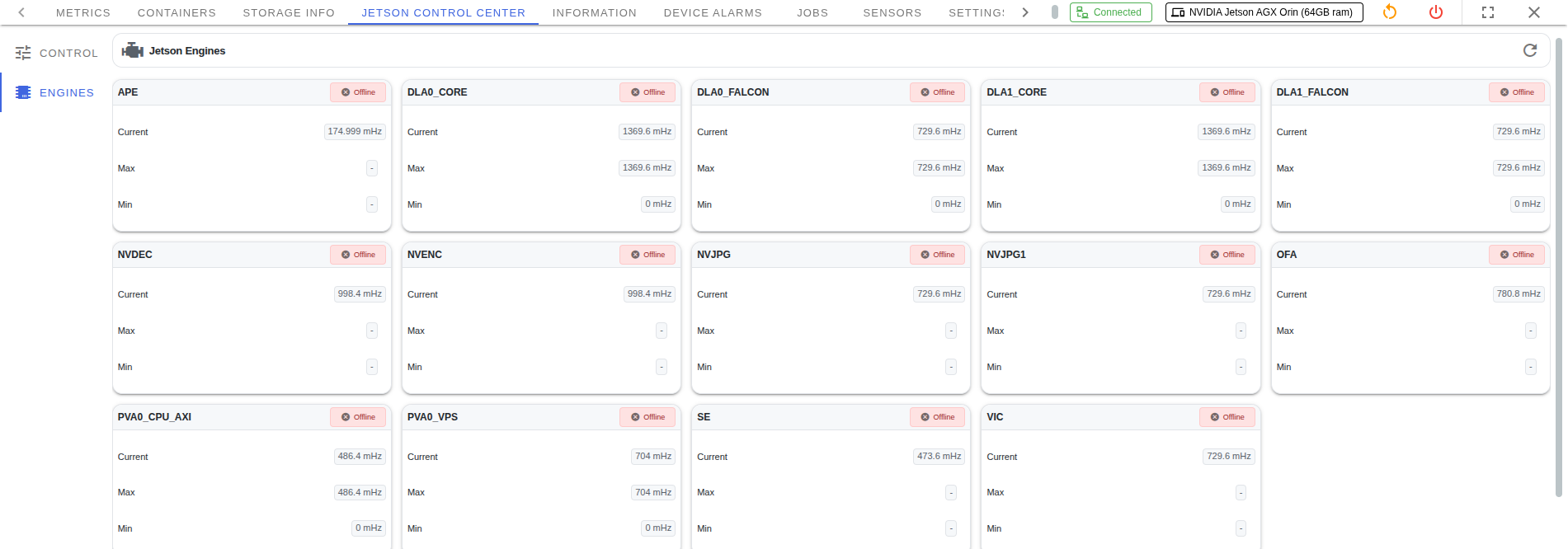Click the DLA0_CORE current frequency value
This screenshot has height=549, width=1568.
tap(647, 132)
